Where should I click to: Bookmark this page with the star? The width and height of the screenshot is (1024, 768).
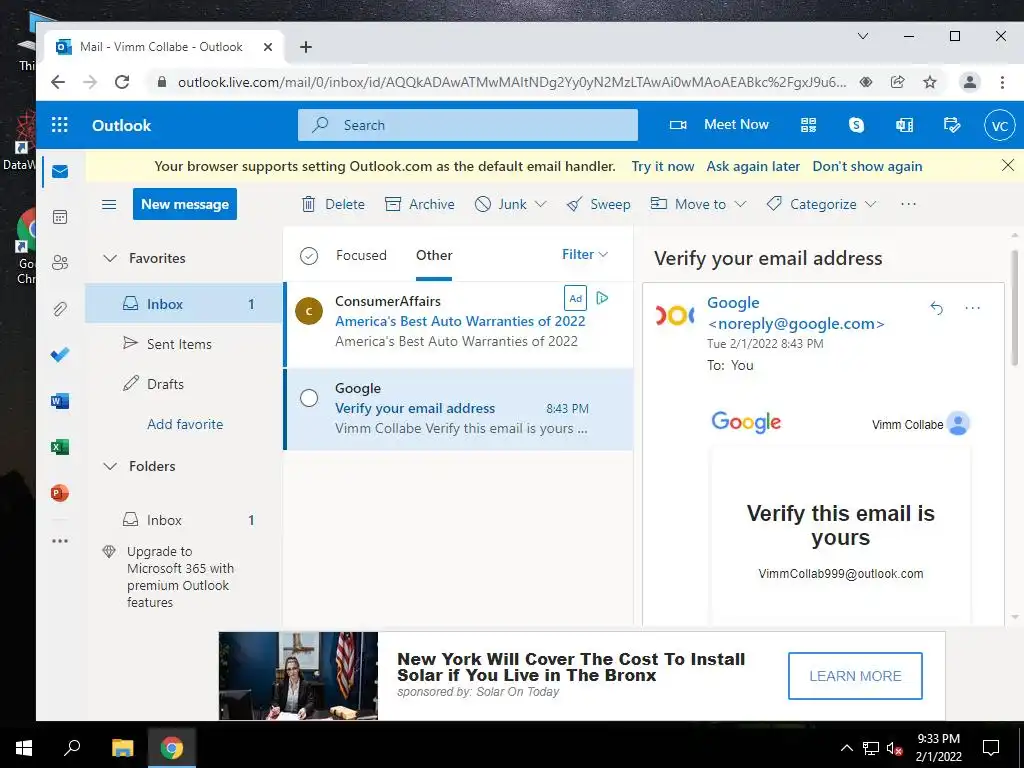click(x=930, y=82)
